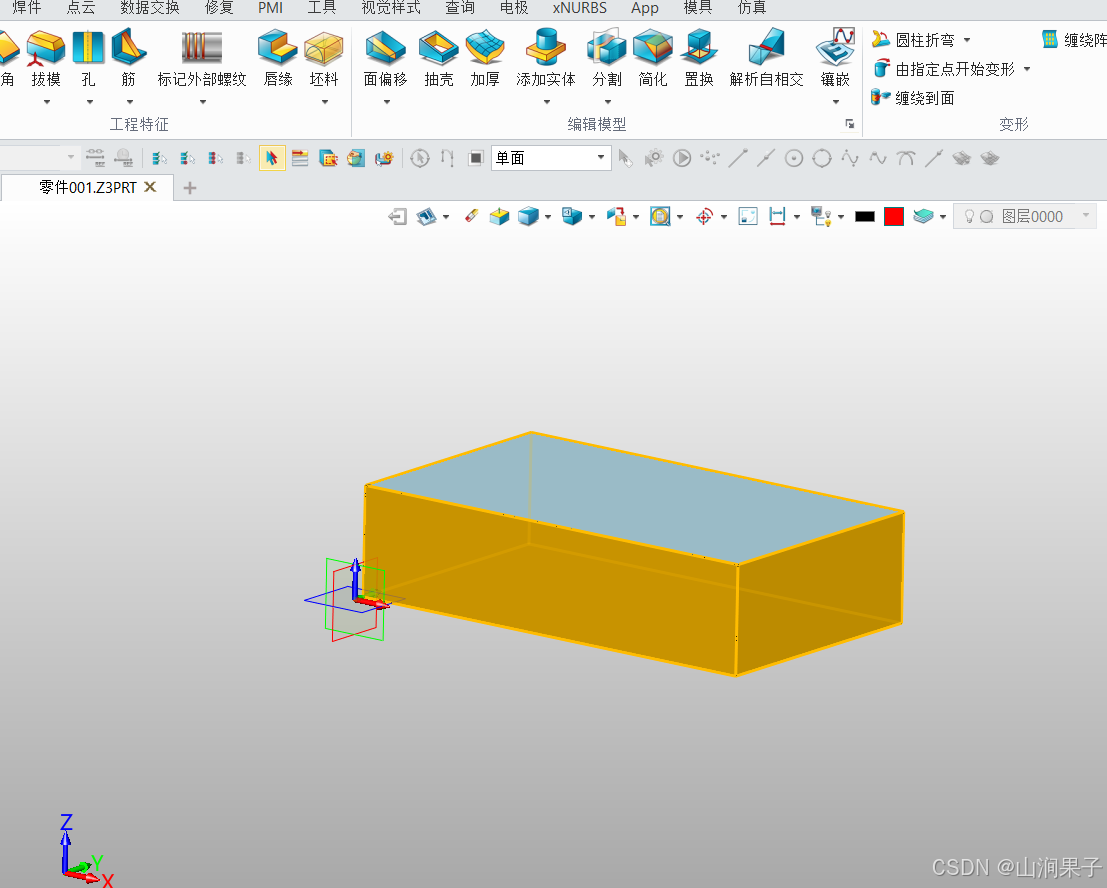Click the zoom magnifier view icon
1107x888 pixels.
click(660, 216)
